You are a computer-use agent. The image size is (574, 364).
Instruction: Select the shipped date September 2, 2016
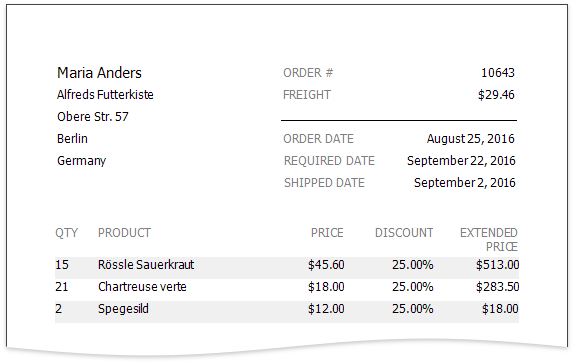[x=465, y=183]
